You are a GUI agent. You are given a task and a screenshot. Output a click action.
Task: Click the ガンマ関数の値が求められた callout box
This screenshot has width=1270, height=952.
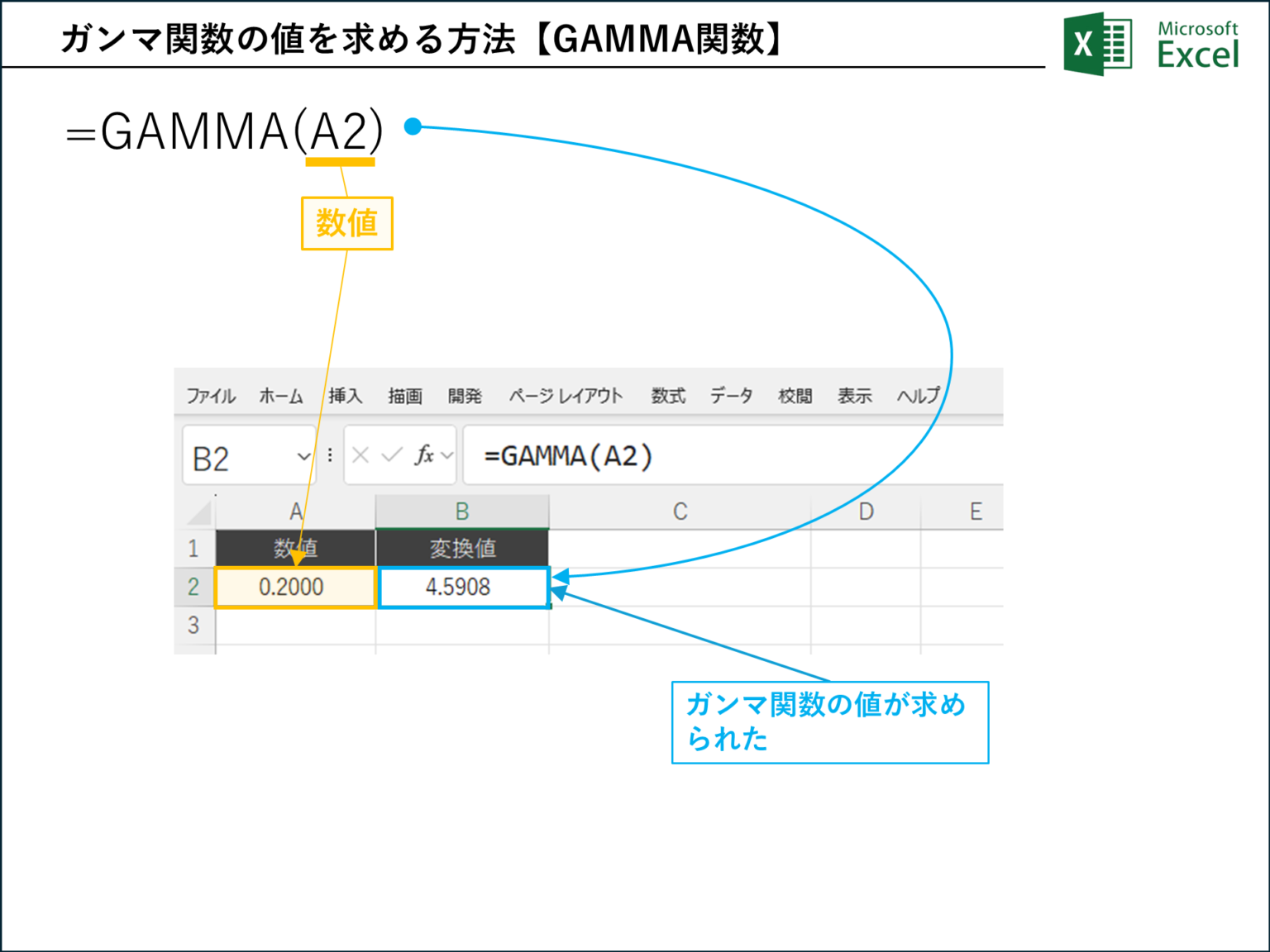point(829,721)
